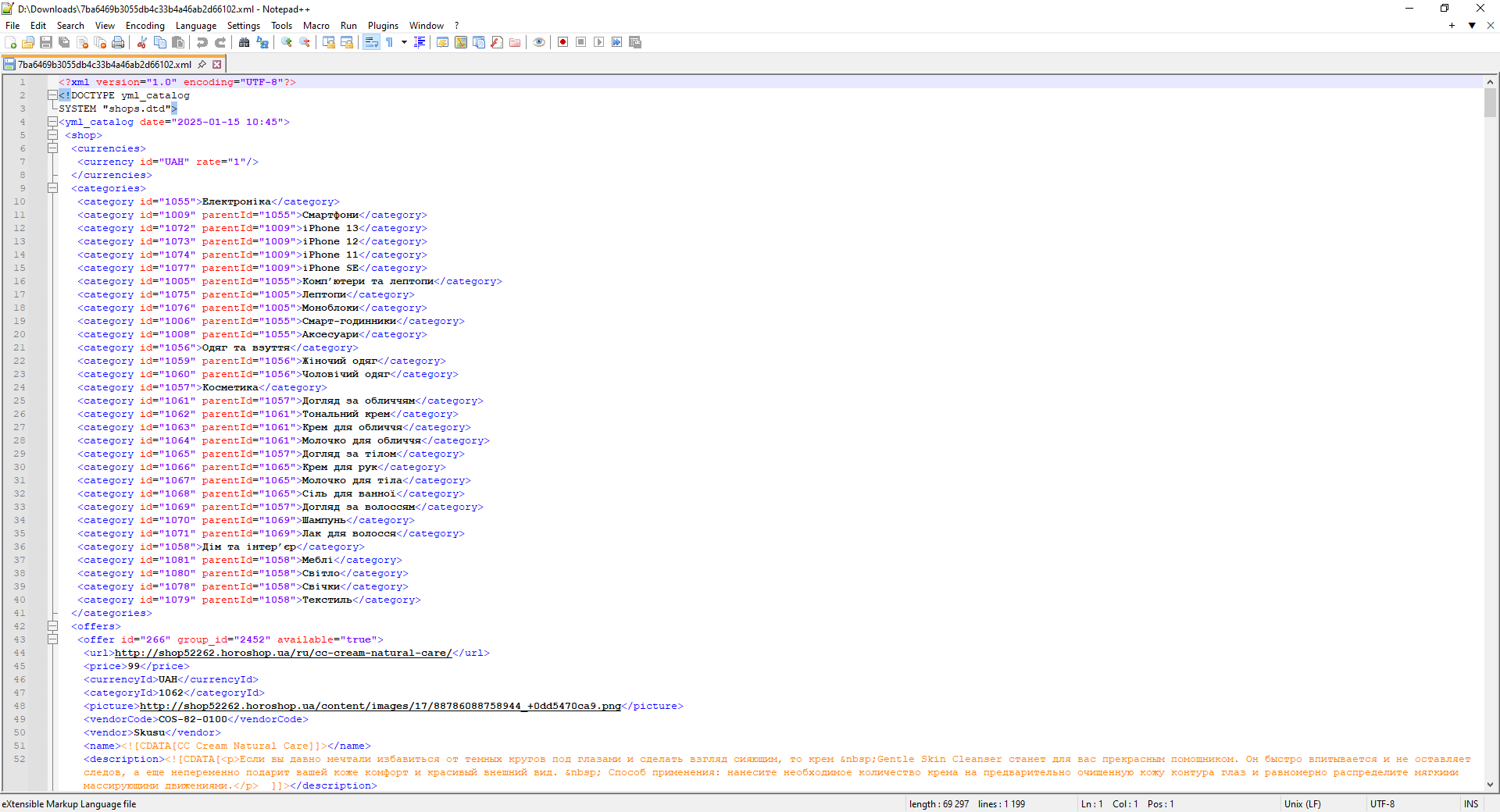The width and height of the screenshot is (1500, 812).
Task: Open the Function List panel icon
Action: (x=497, y=42)
